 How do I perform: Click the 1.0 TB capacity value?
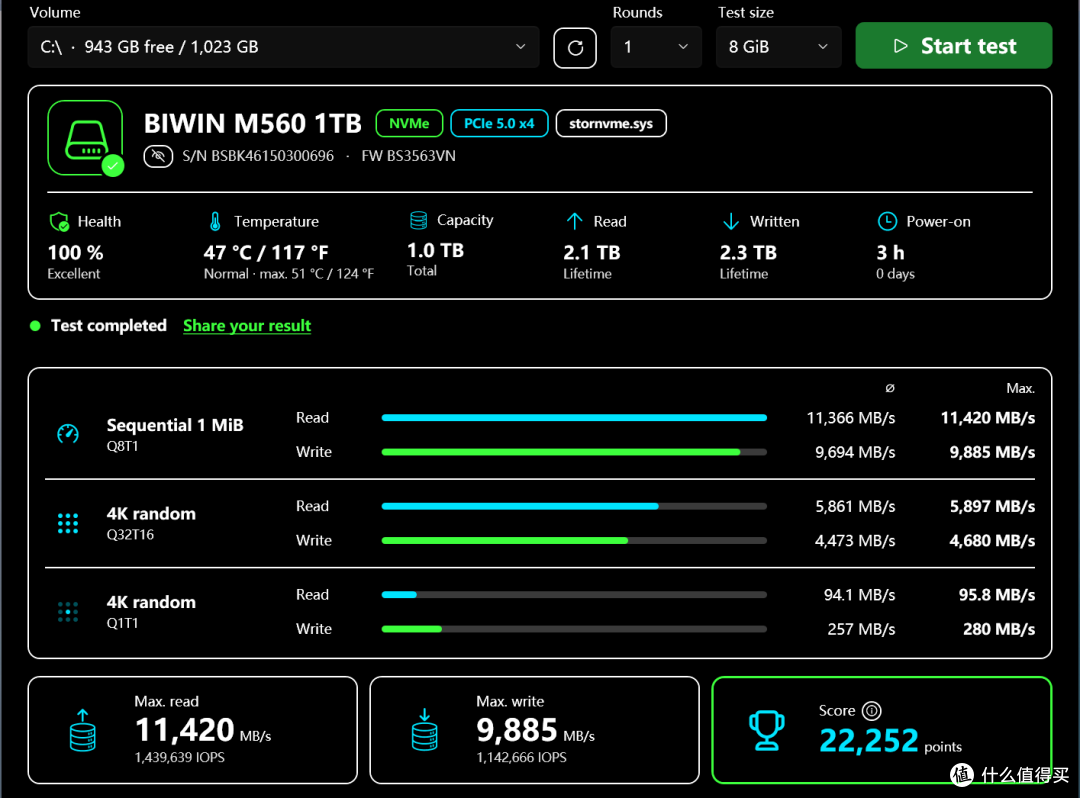[x=435, y=250]
